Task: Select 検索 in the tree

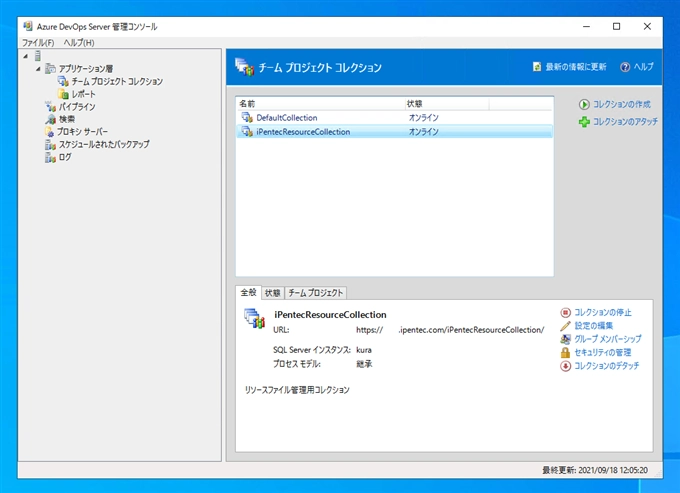Action: coord(67,119)
